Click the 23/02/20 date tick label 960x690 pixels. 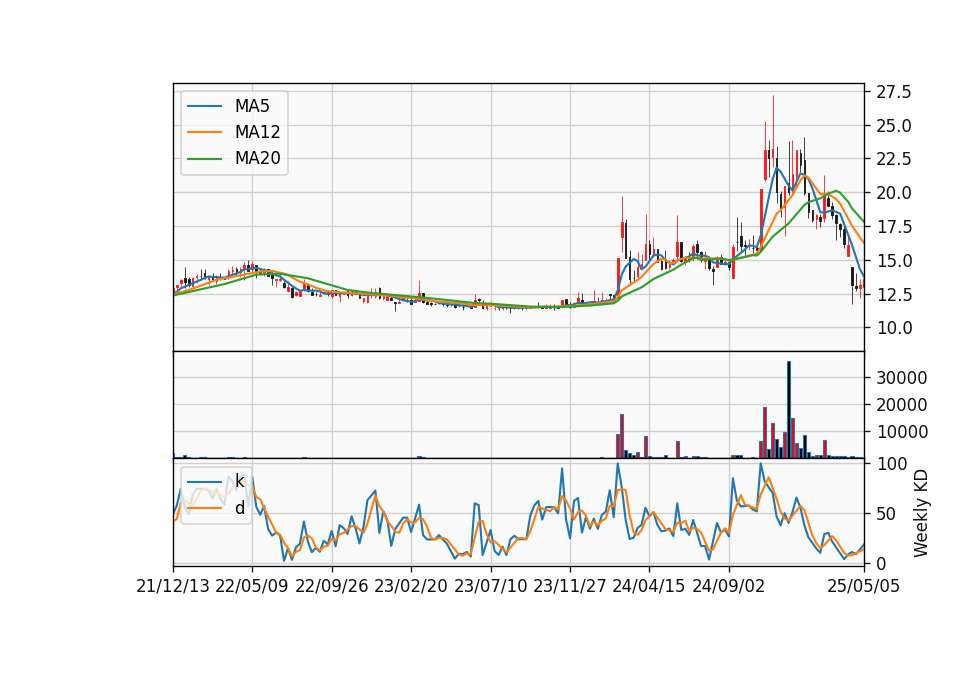(411, 586)
